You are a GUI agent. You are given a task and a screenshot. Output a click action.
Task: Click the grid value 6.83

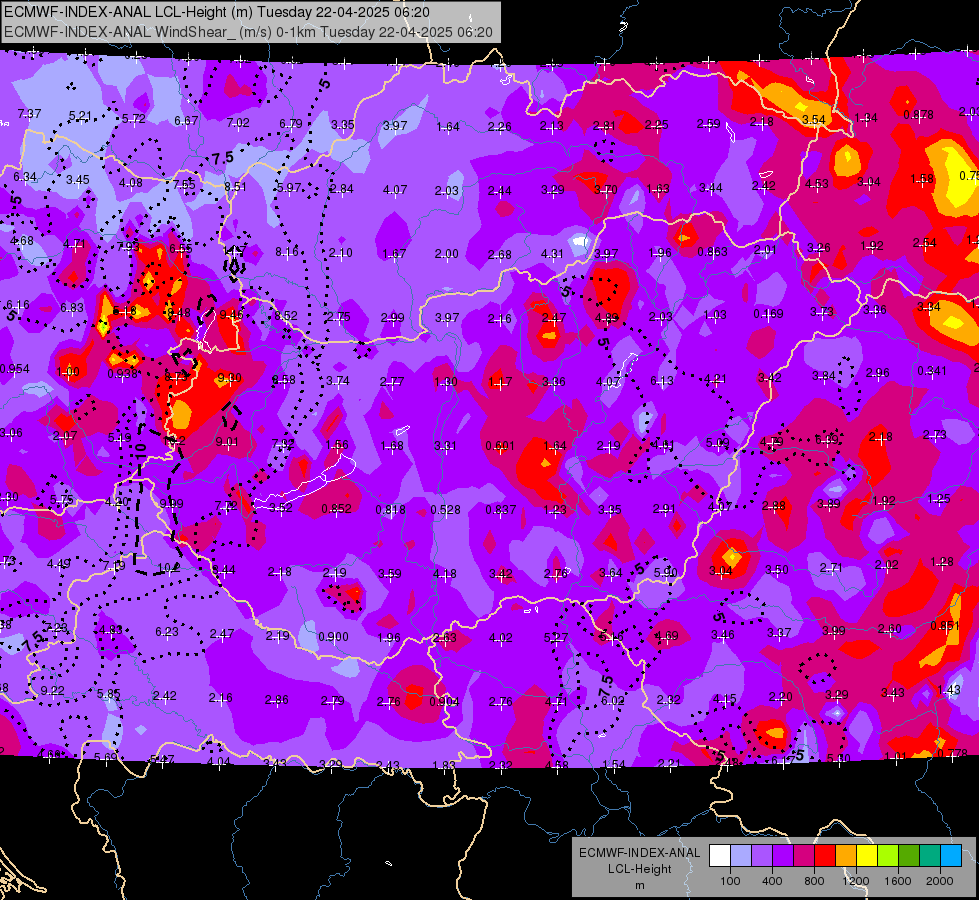[x=72, y=308]
